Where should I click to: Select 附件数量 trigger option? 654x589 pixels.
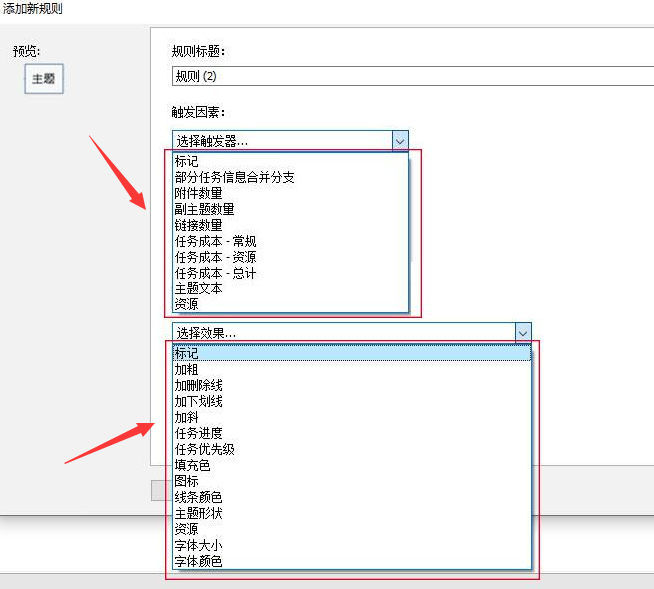[x=290, y=193]
